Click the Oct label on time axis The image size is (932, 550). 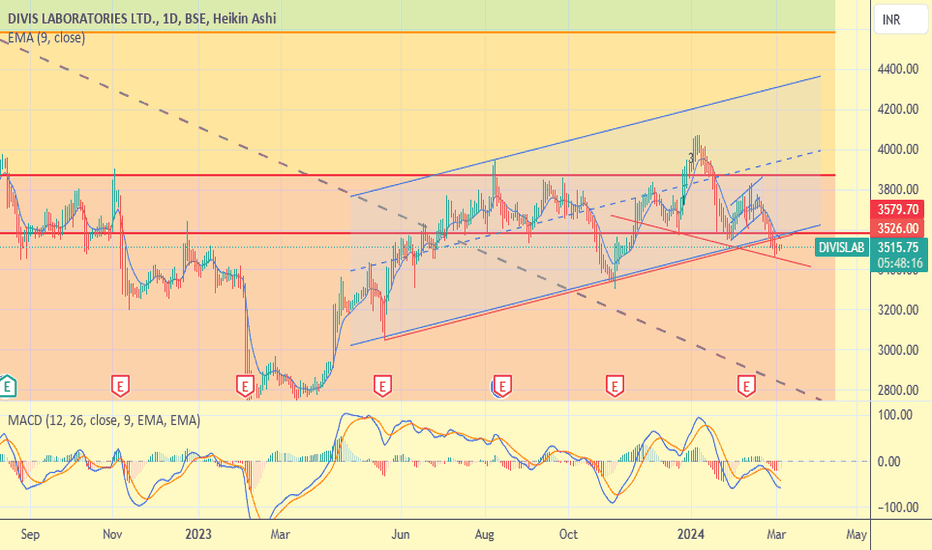click(x=568, y=534)
